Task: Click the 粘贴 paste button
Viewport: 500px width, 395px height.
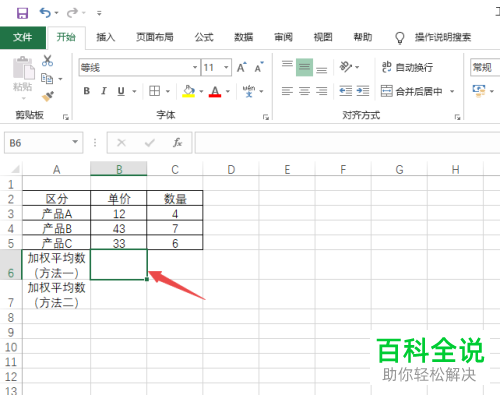Action: [x=23, y=77]
